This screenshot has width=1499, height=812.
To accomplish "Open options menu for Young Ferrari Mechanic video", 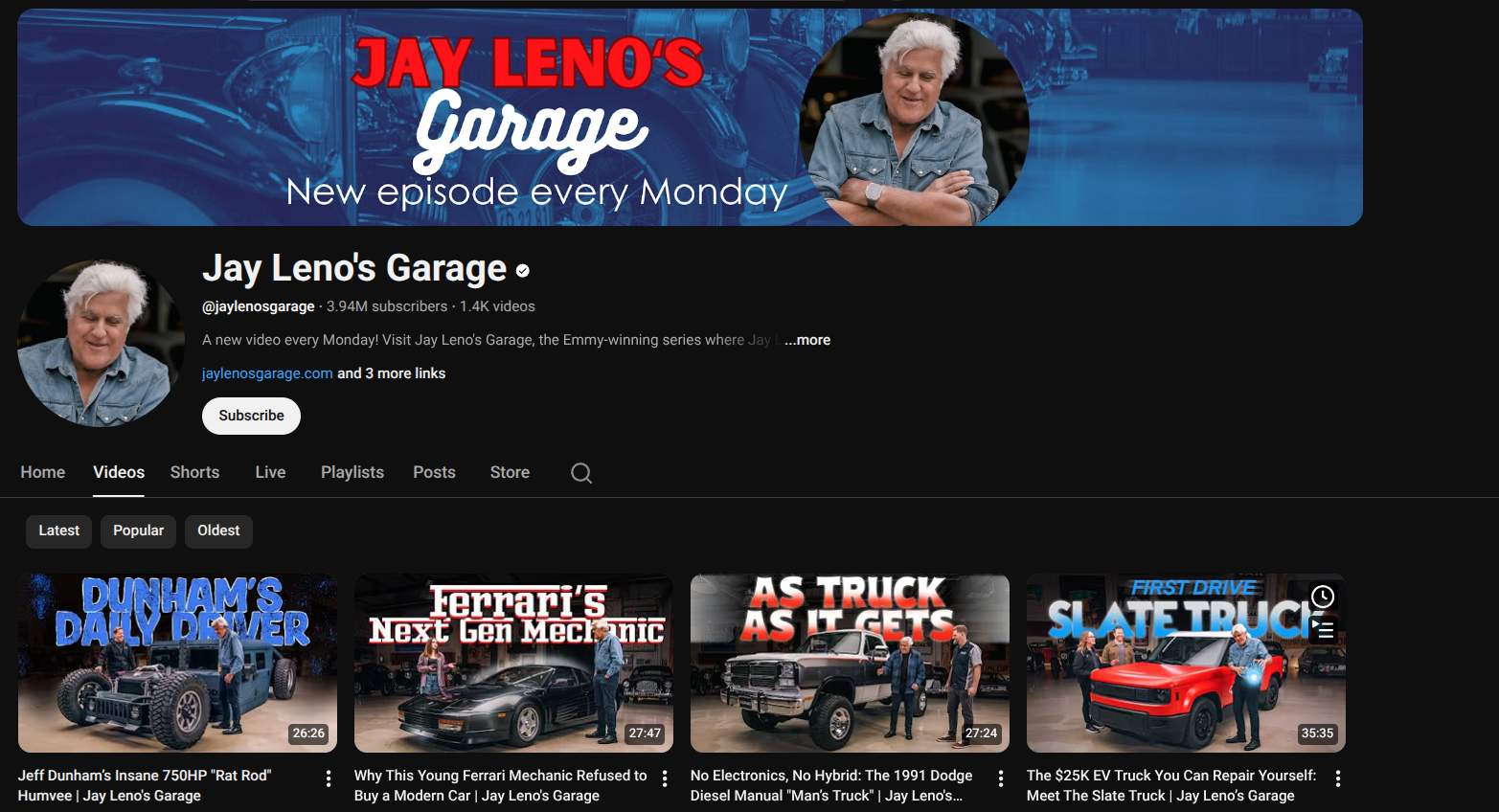I will (665, 778).
